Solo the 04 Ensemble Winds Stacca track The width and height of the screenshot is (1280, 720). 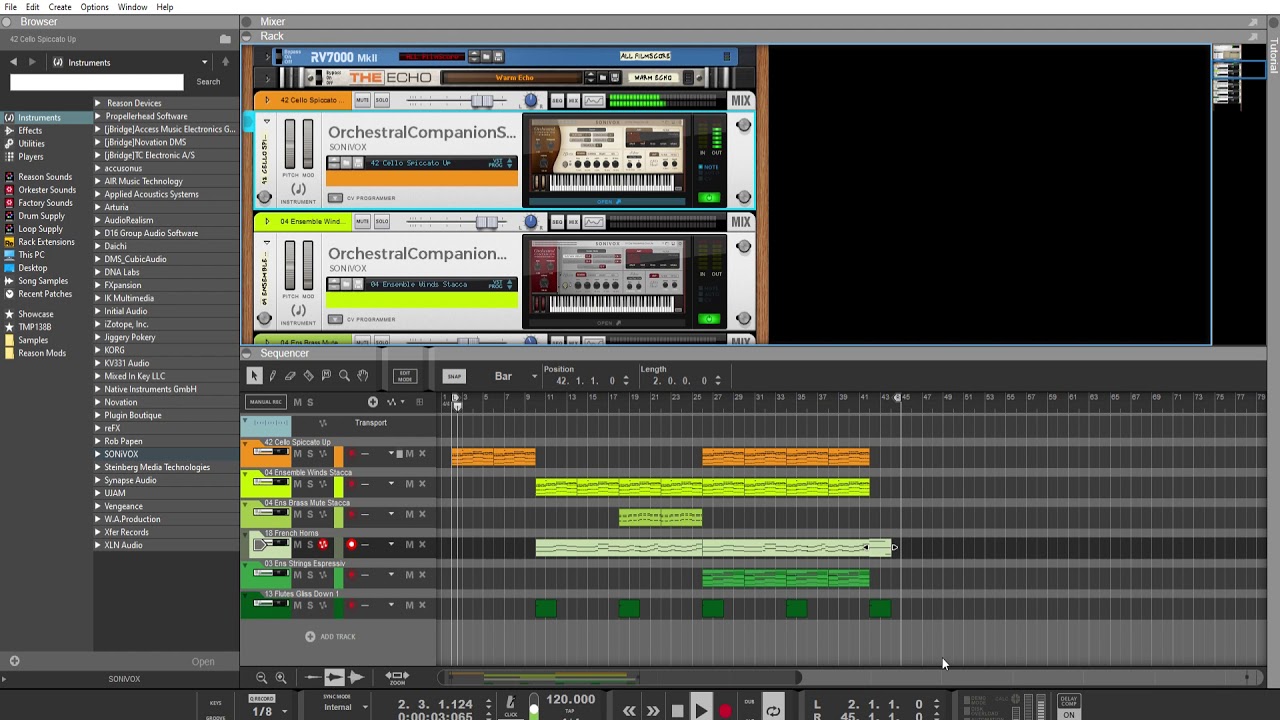[309, 484]
